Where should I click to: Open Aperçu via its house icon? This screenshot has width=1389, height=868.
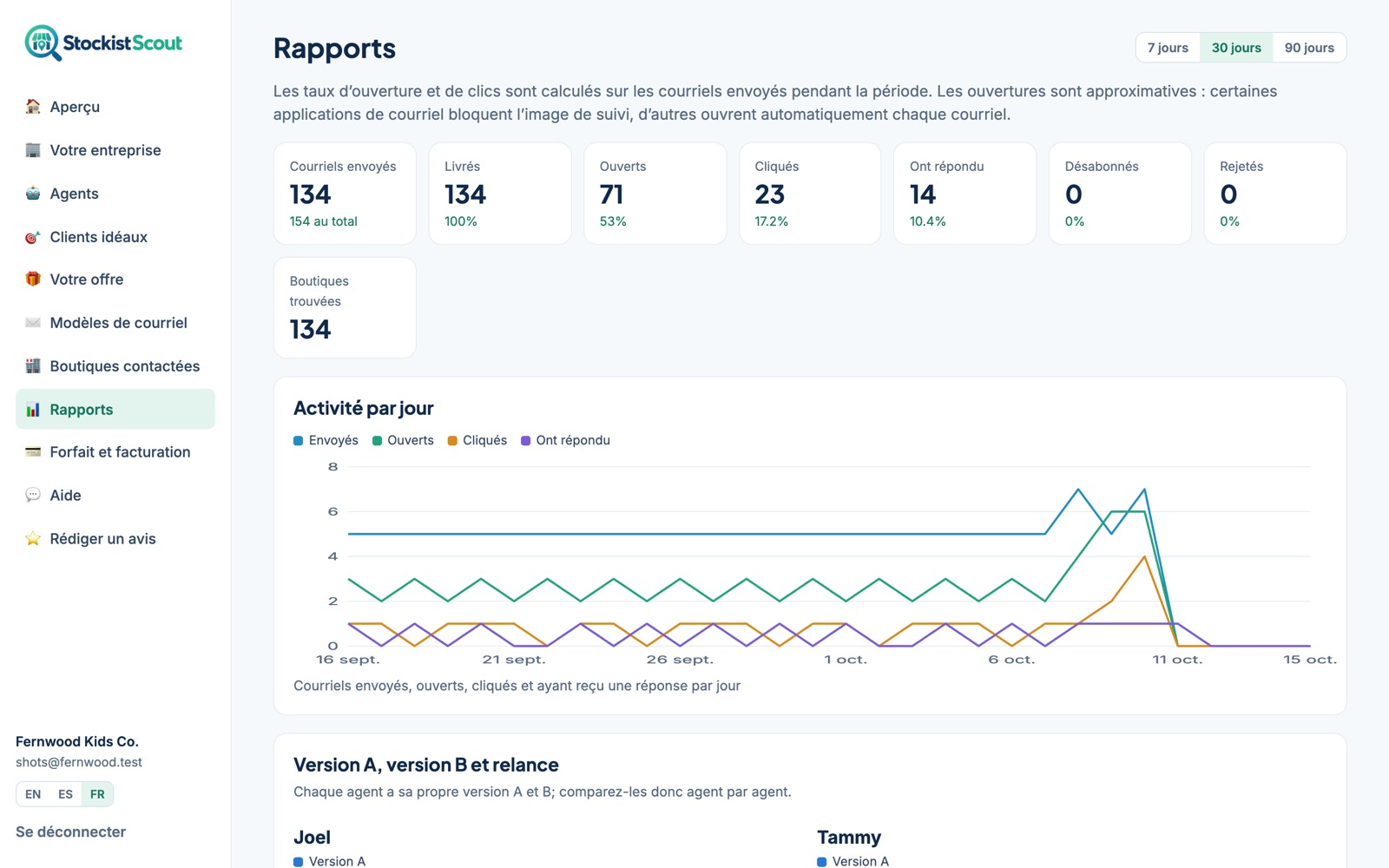pos(33,107)
